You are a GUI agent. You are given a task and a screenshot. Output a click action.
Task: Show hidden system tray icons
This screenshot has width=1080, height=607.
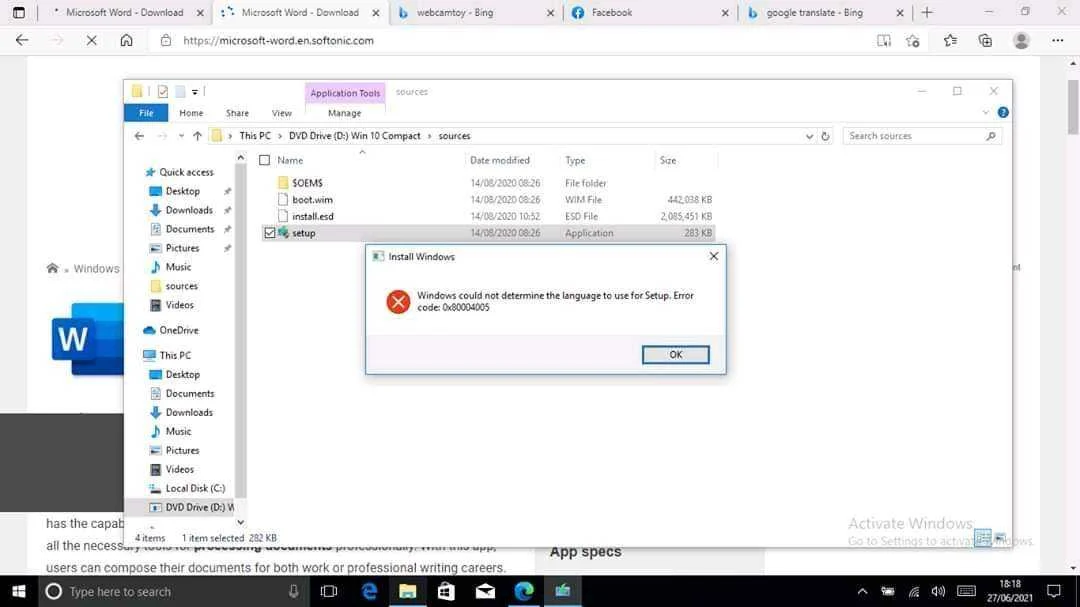point(862,591)
